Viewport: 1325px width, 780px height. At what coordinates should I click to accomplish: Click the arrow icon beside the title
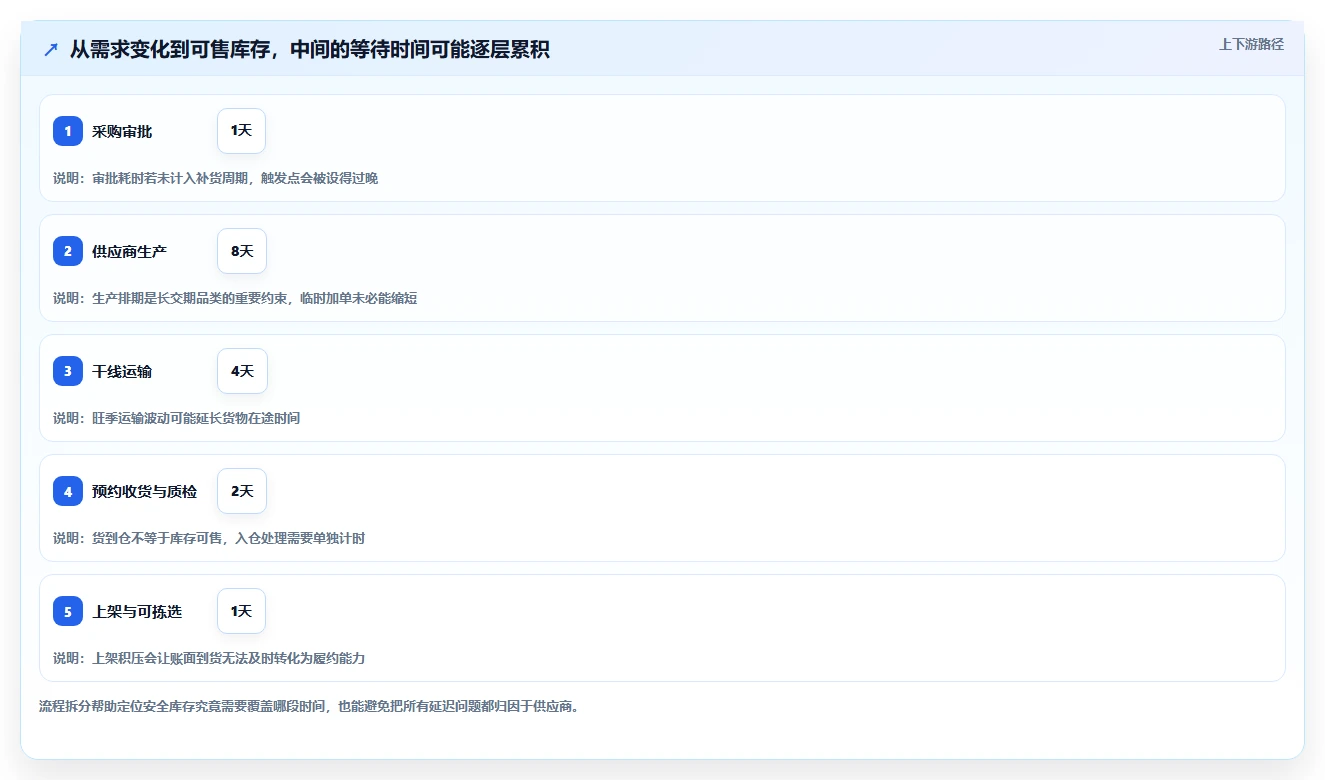coord(51,50)
